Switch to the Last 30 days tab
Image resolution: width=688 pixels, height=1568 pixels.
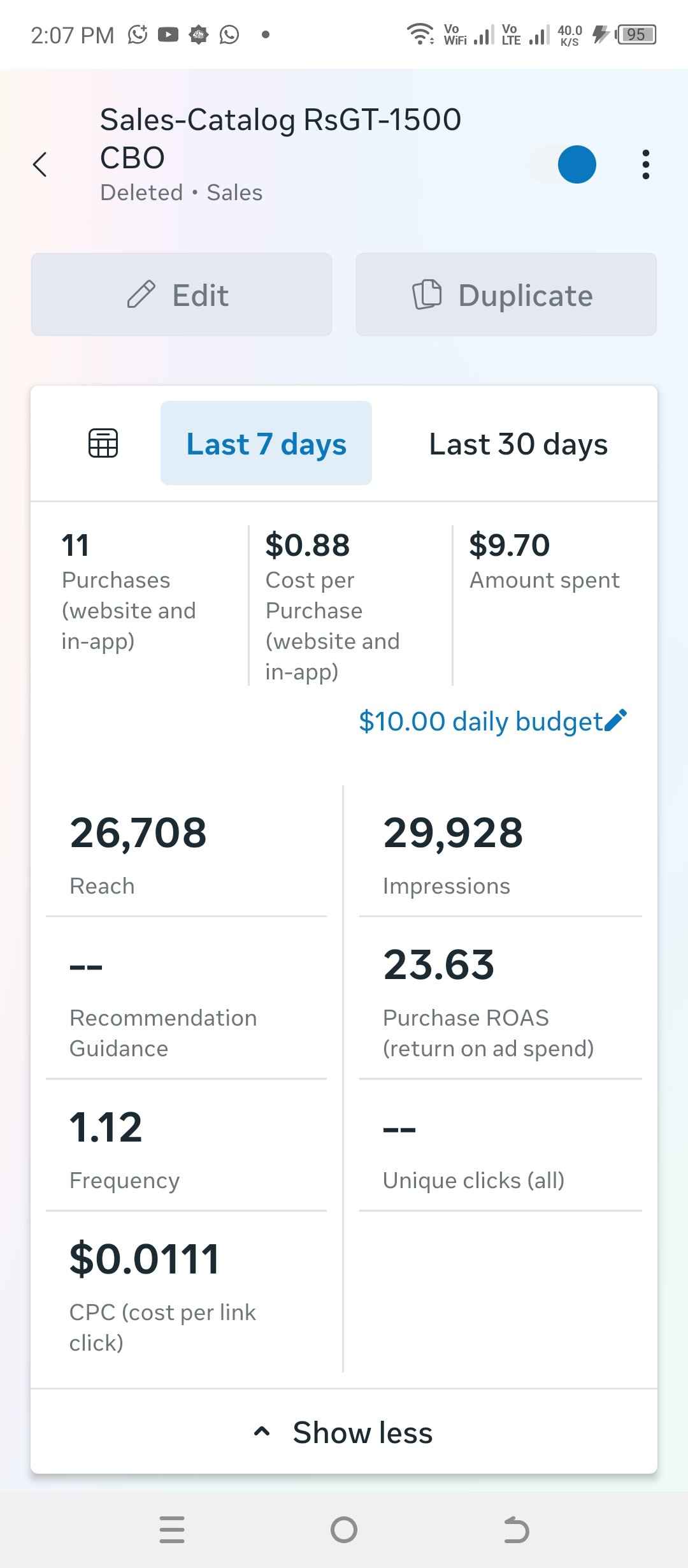[519, 443]
